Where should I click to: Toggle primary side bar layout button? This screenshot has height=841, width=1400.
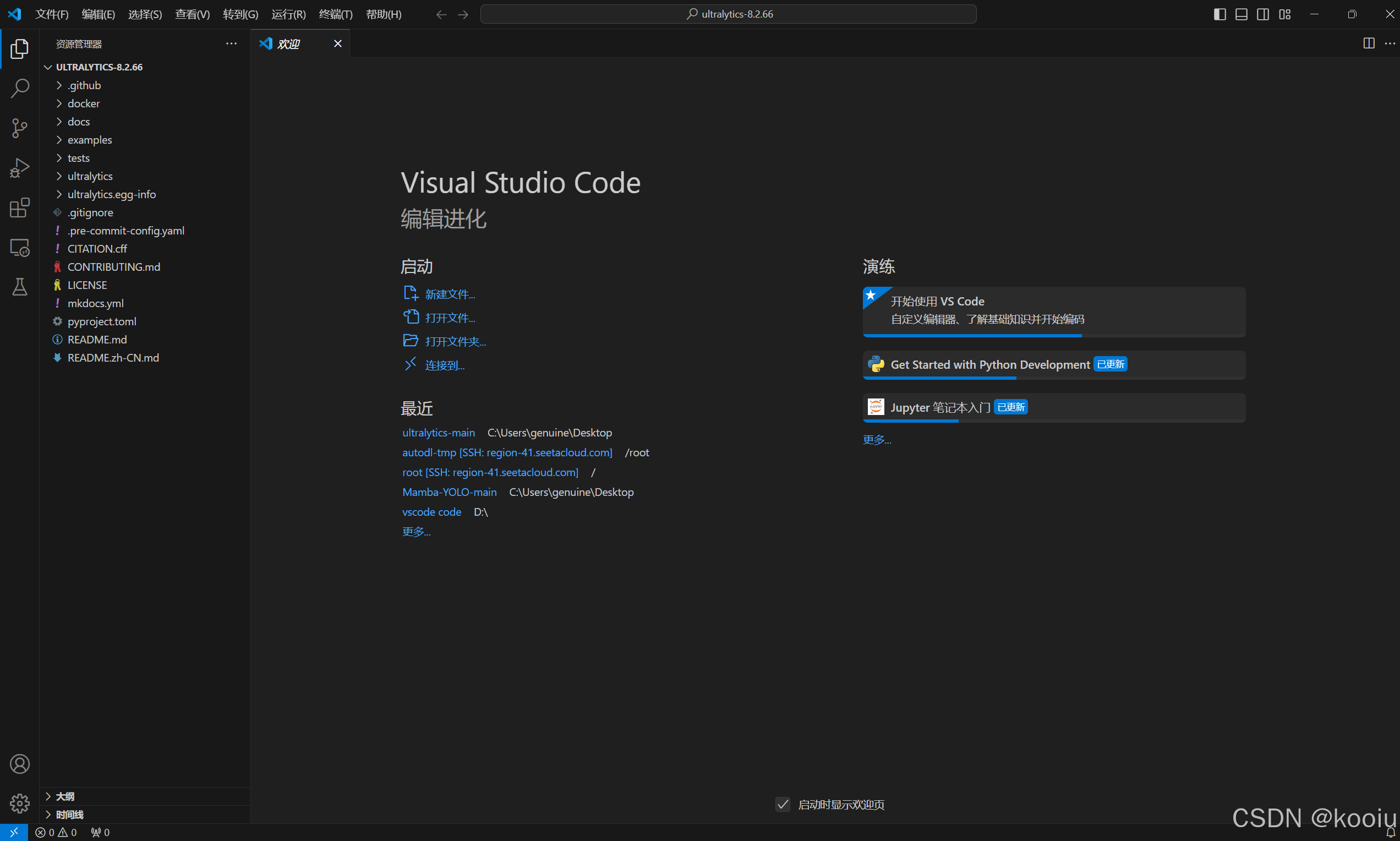tap(1220, 14)
